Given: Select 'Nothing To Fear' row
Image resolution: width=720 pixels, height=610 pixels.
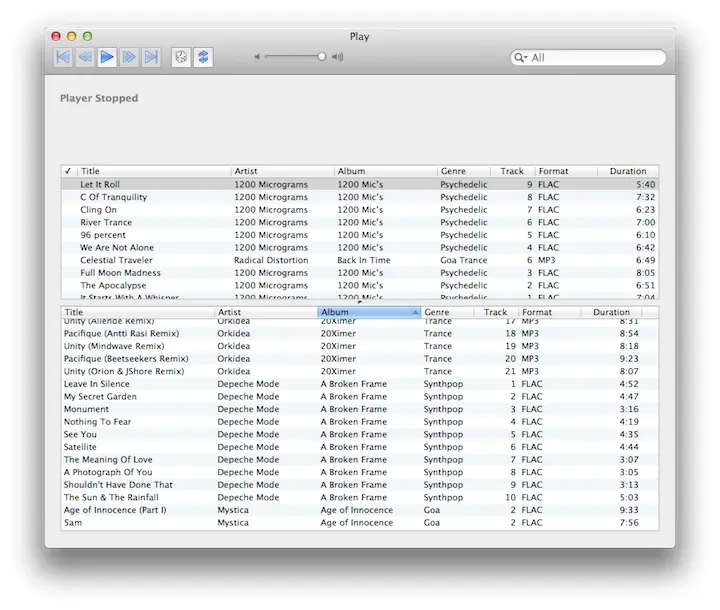Looking at the screenshot, I should (360, 422).
